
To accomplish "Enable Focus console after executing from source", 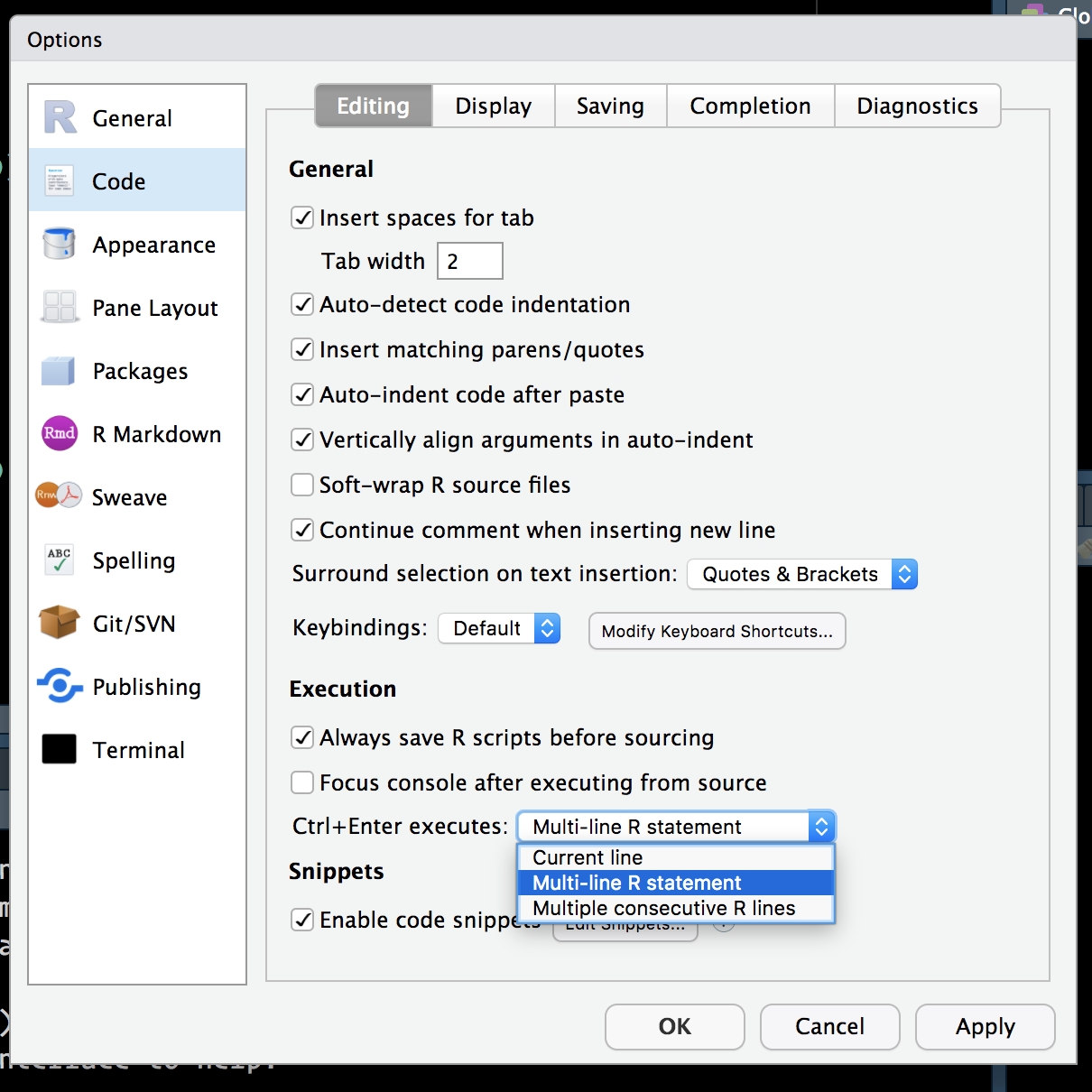I will coord(302,782).
